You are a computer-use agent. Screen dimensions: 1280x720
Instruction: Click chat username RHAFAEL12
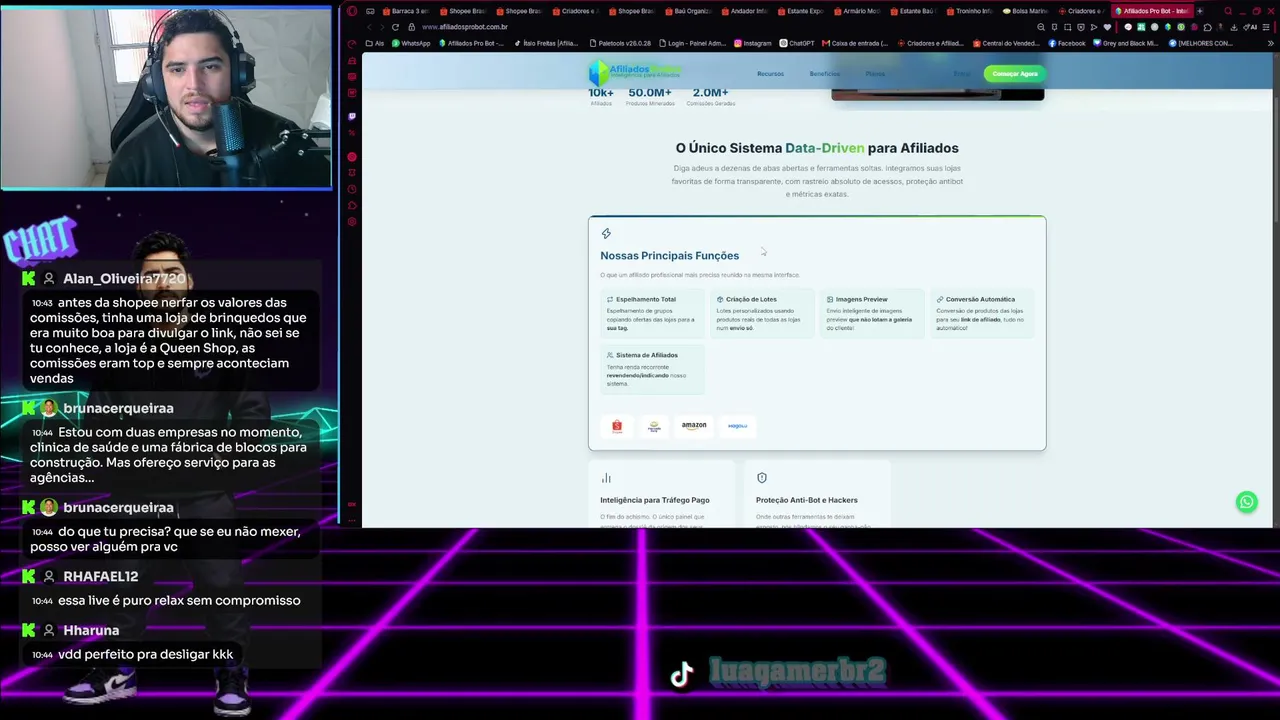coord(100,577)
